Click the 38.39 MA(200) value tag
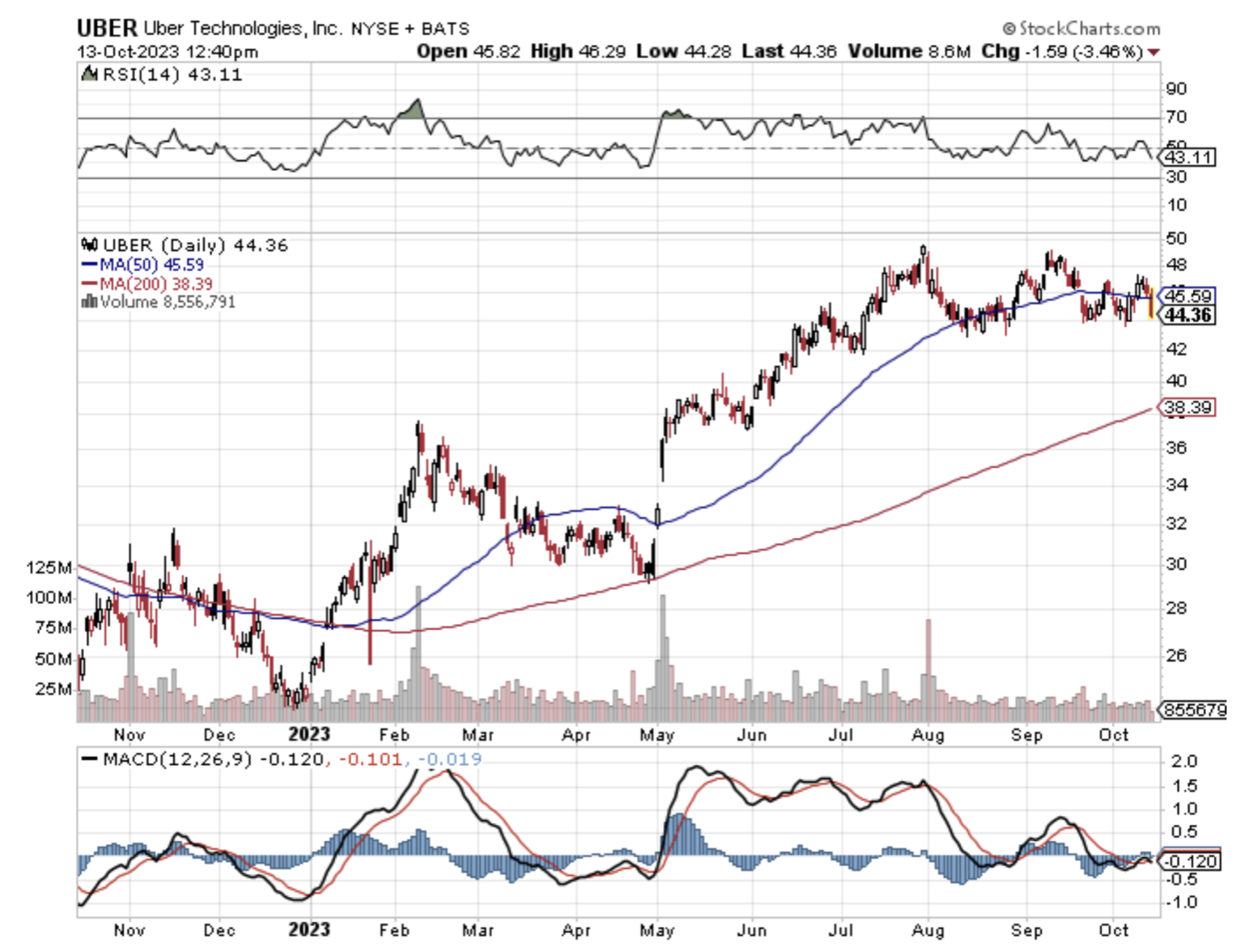Image resolution: width=1245 pixels, height=952 pixels. tap(1188, 407)
